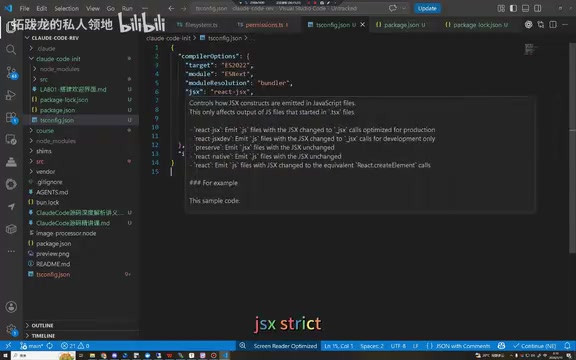Open Windows Start menu

[x=5, y=355]
